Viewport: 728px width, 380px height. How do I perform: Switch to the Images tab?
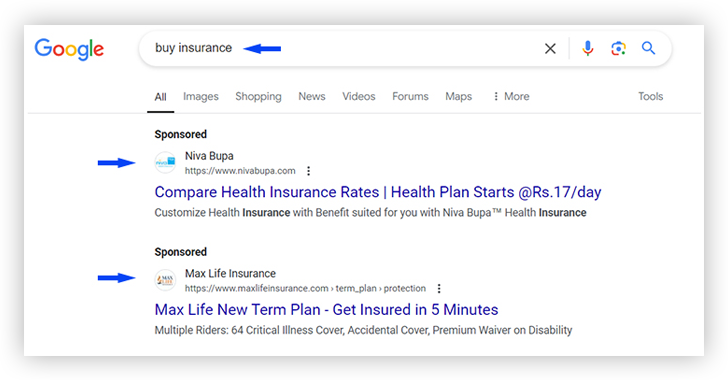201,96
